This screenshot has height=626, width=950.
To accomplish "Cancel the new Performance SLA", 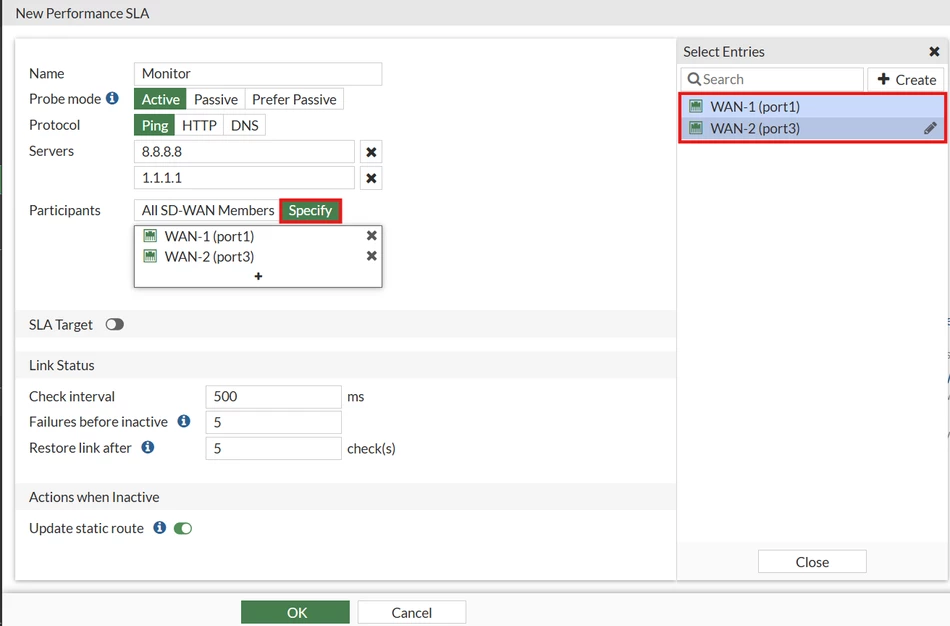I will coord(412,613).
